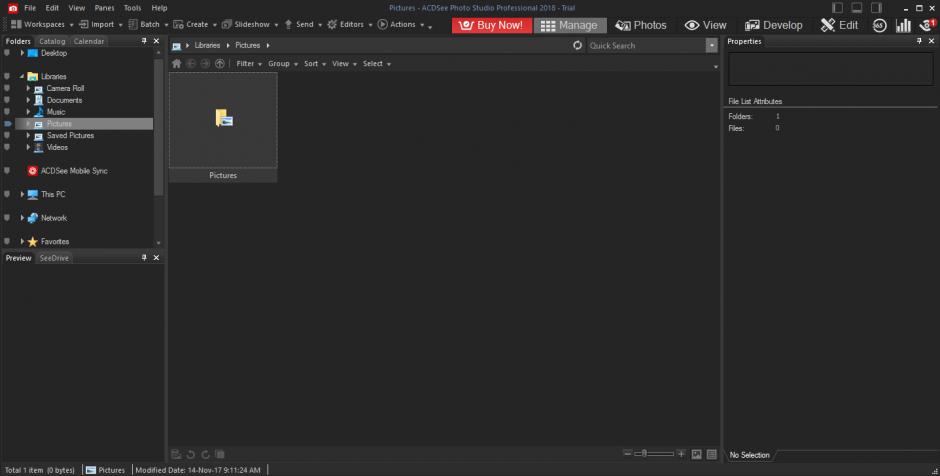
Task: Go up one folder level
Action: tap(220, 64)
